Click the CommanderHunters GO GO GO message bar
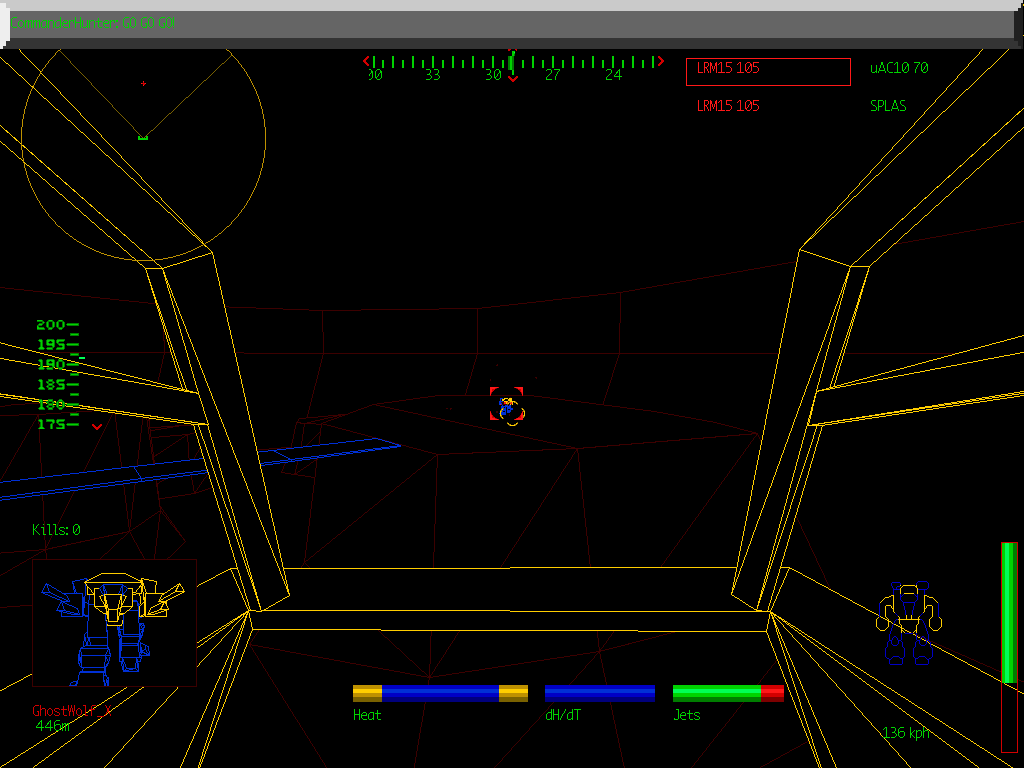Viewport: 1024px width, 768px height. click(x=90, y=23)
